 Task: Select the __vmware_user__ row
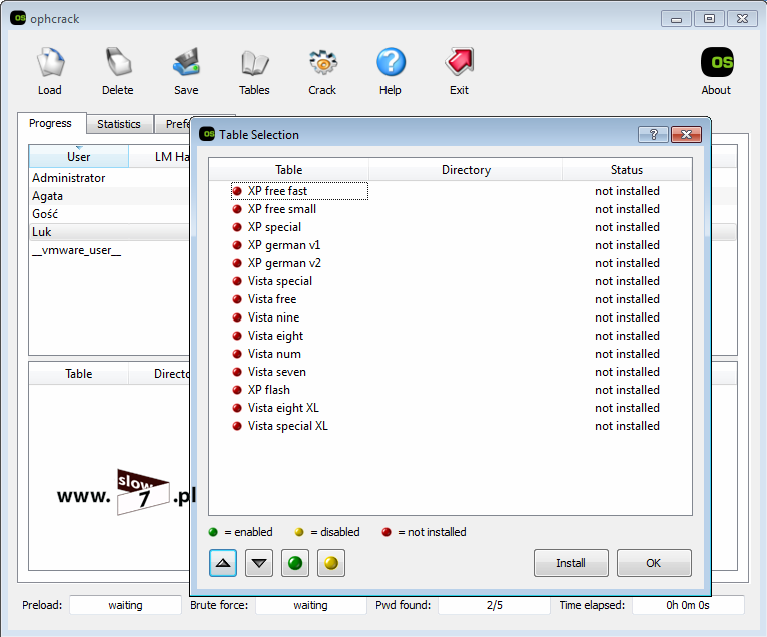[x=109, y=250]
